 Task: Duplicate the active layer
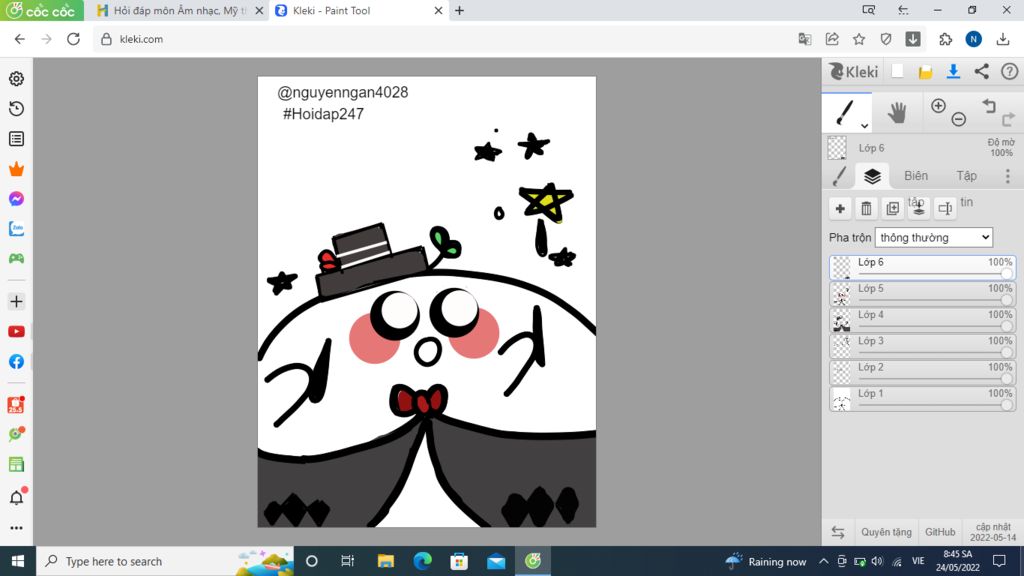tap(891, 208)
